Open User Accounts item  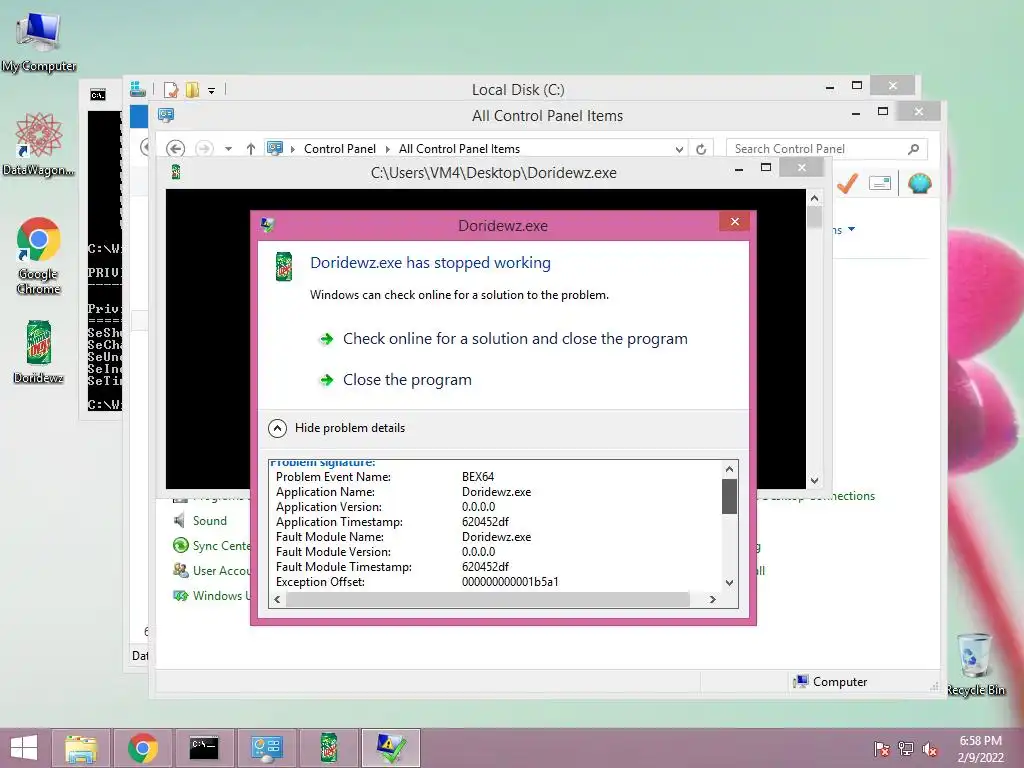[210, 571]
